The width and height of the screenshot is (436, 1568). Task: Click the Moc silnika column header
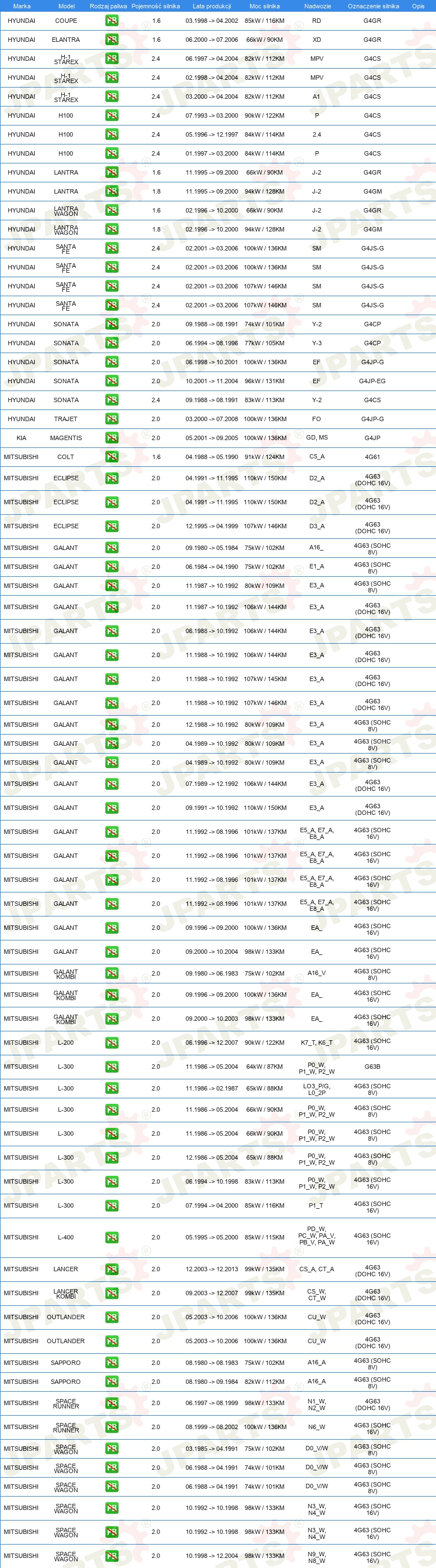click(x=264, y=6)
